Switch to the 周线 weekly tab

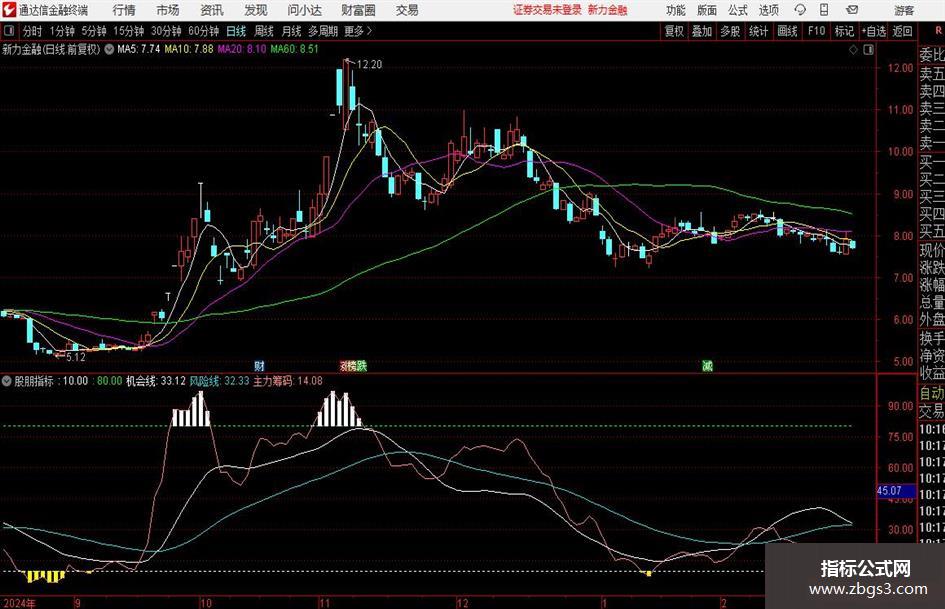coord(264,31)
